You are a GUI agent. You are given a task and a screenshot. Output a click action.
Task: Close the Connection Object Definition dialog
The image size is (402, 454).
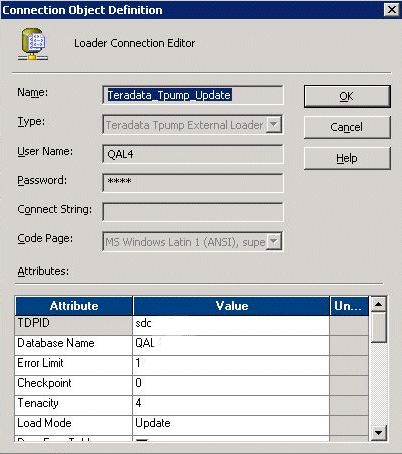pyautogui.click(x=392, y=9)
